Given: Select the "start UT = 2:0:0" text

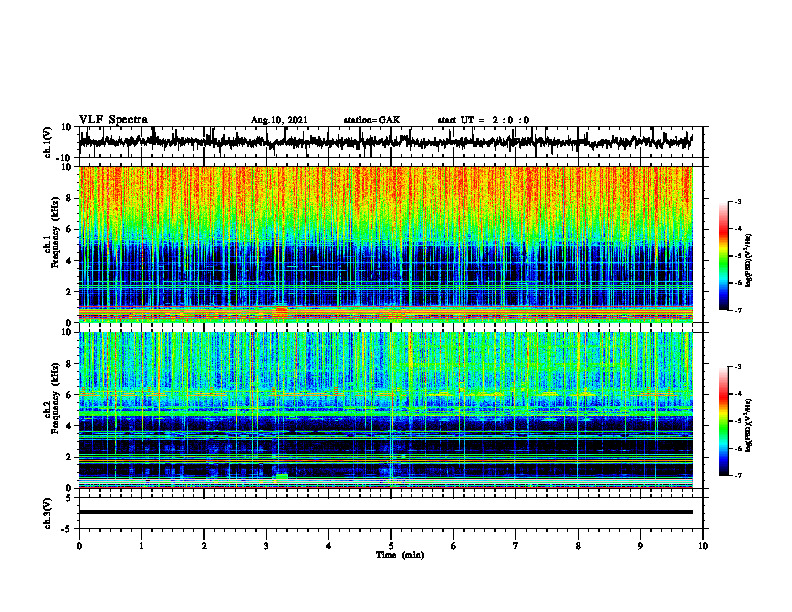Looking at the screenshot, I should click(483, 120).
